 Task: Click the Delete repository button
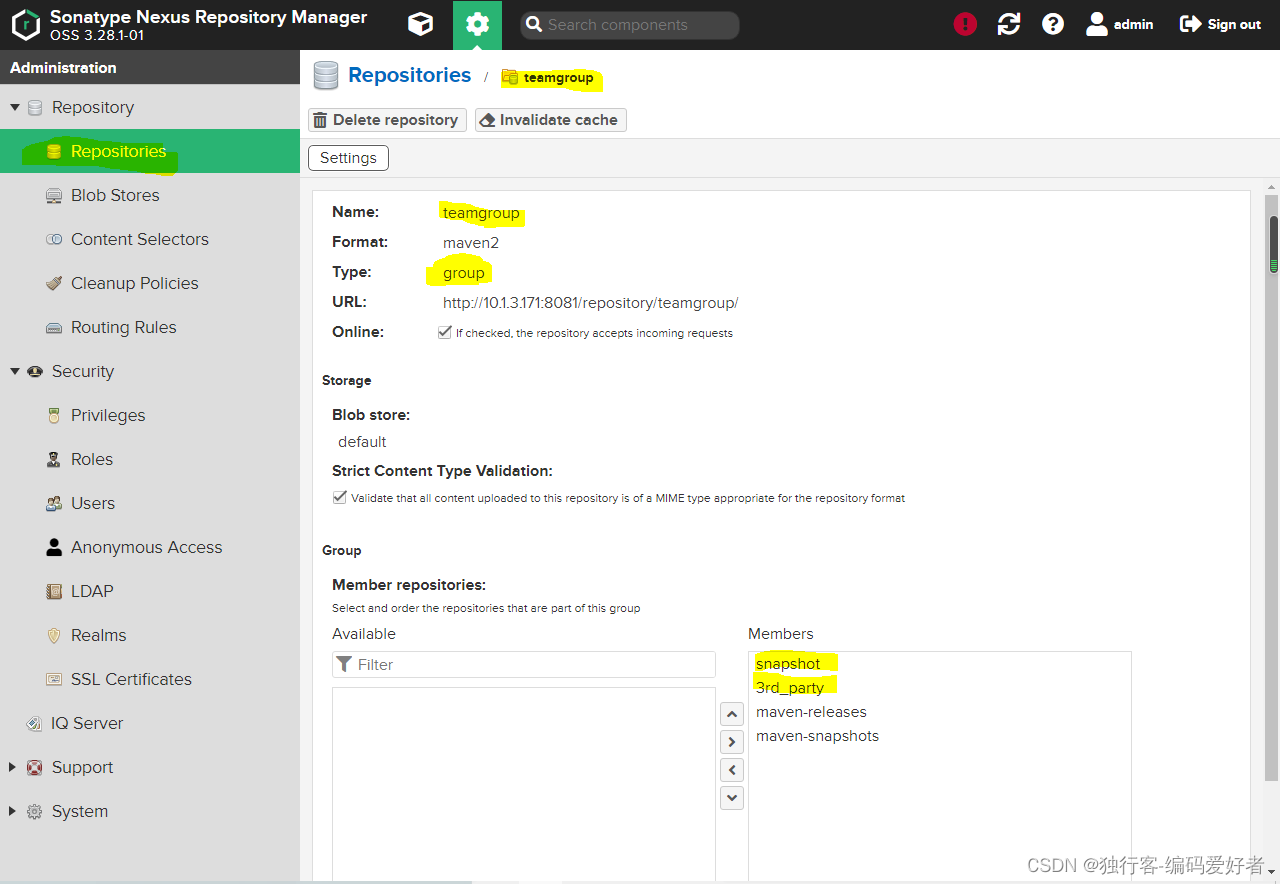(387, 119)
